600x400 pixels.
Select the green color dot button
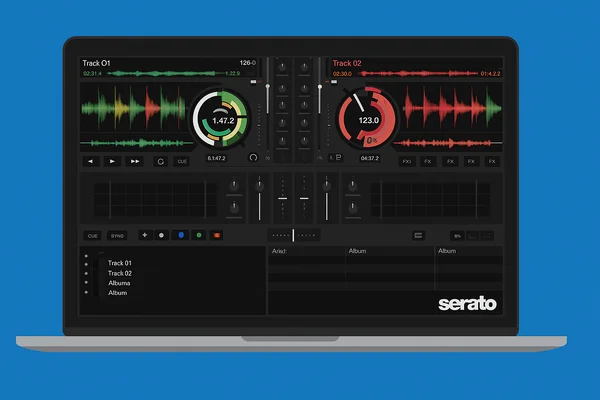click(x=199, y=236)
